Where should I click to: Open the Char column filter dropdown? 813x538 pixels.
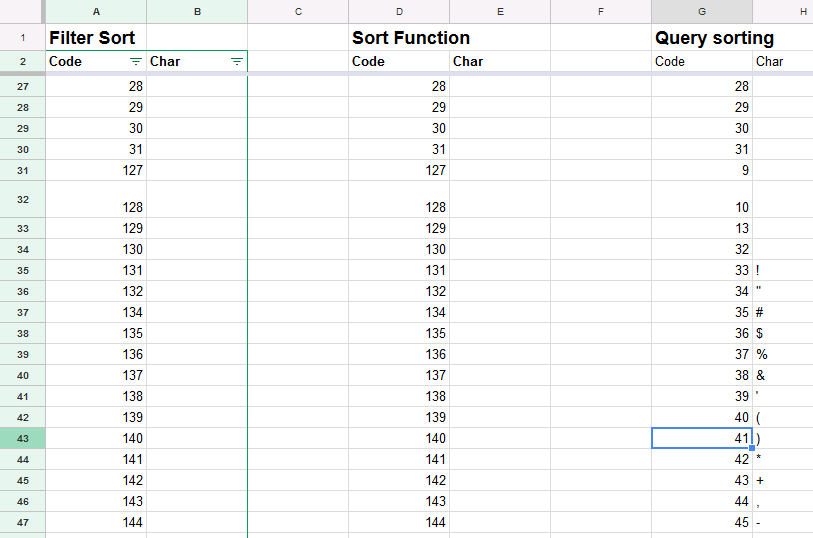click(236, 62)
